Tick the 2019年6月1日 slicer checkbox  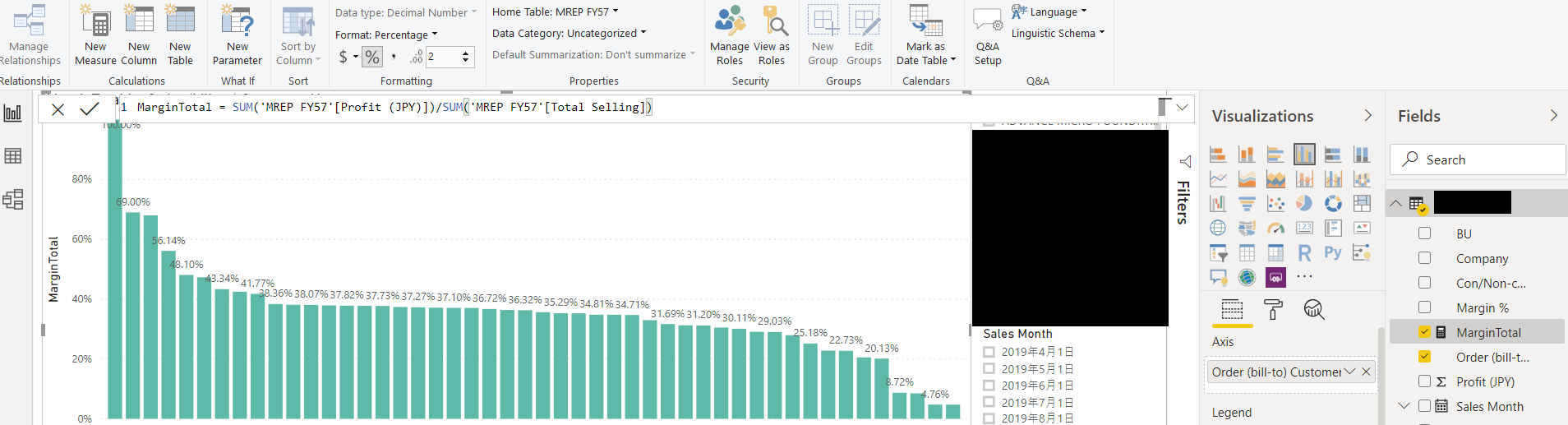tap(989, 386)
